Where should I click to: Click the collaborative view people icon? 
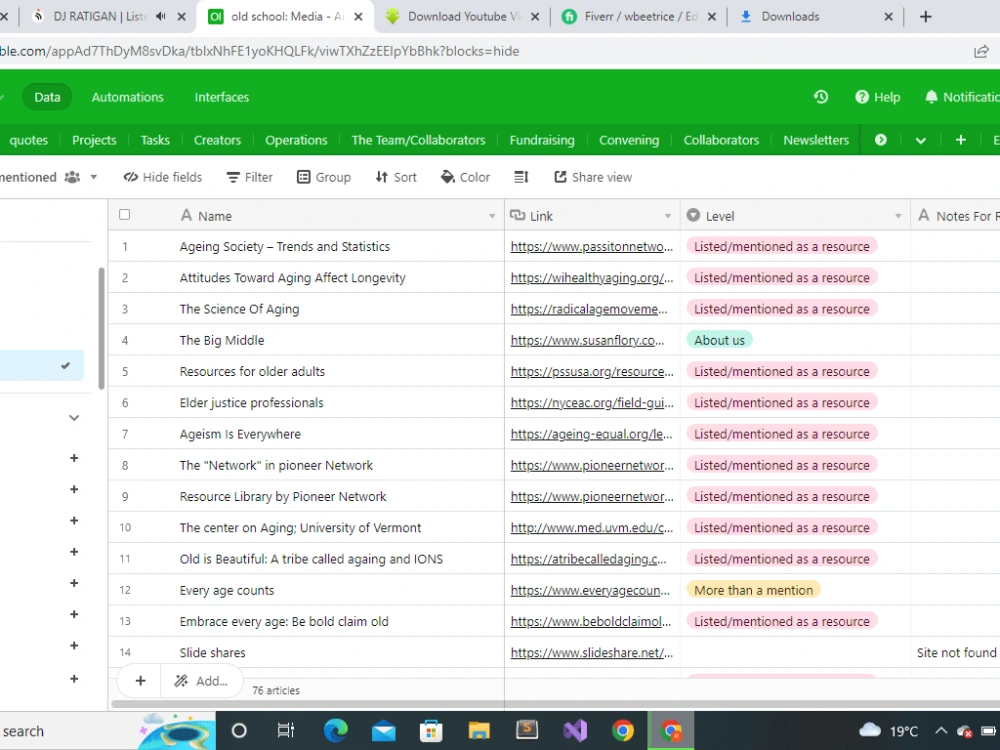tap(72, 177)
